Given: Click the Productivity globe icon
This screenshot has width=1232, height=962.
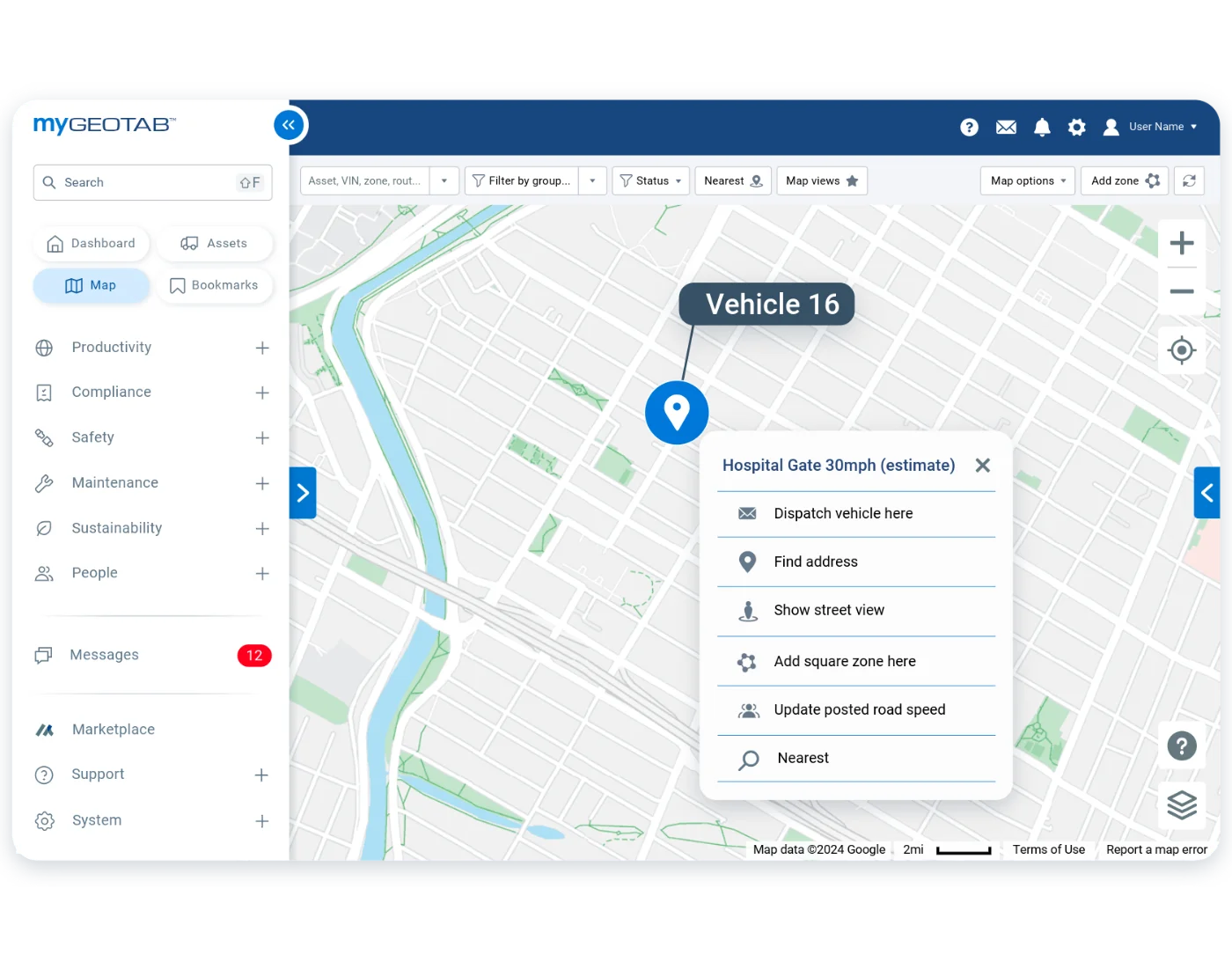Looking at the screenshot, I should click(x=44, y=348).
